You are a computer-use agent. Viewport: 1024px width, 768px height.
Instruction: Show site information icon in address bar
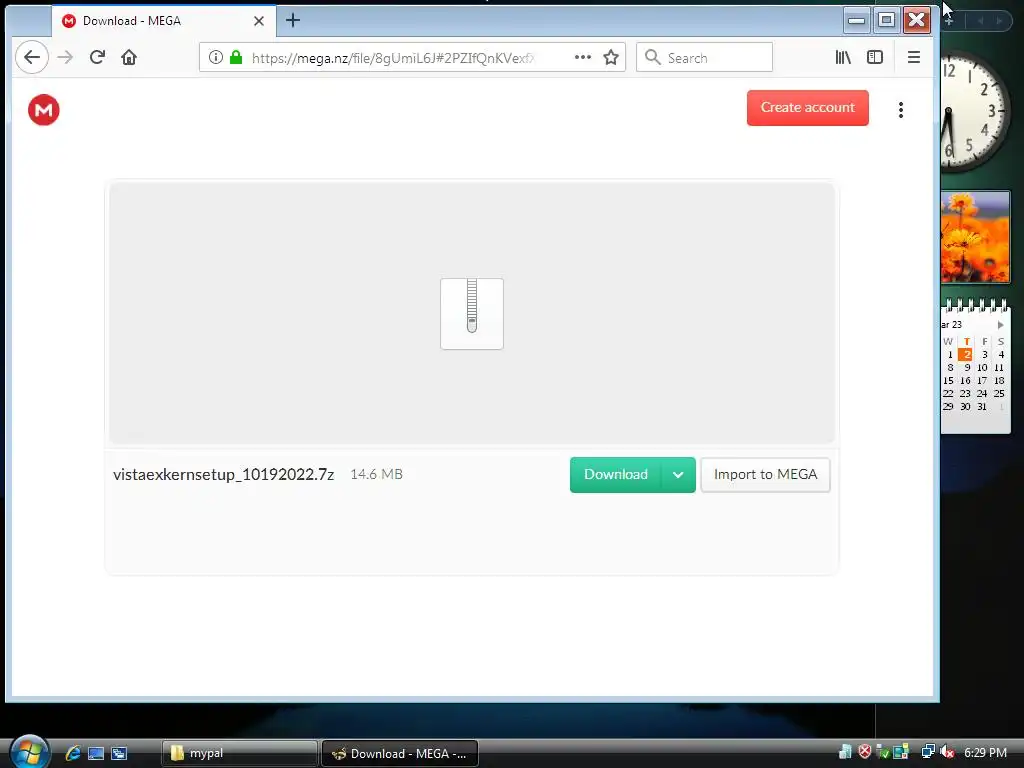tap(216, 57)
